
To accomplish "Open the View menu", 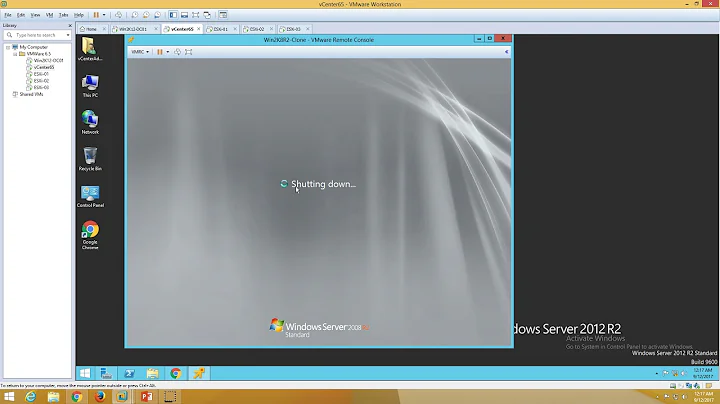I will pyautogui.click(x=35, y=15).
